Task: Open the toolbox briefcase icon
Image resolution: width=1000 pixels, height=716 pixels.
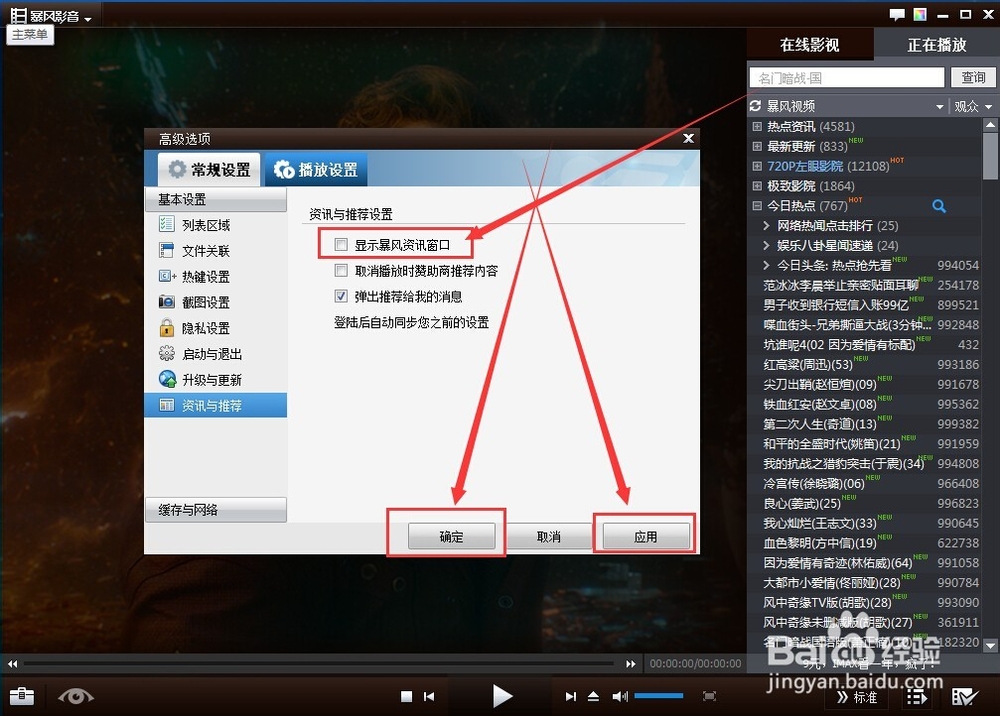Action: [22, 695]
